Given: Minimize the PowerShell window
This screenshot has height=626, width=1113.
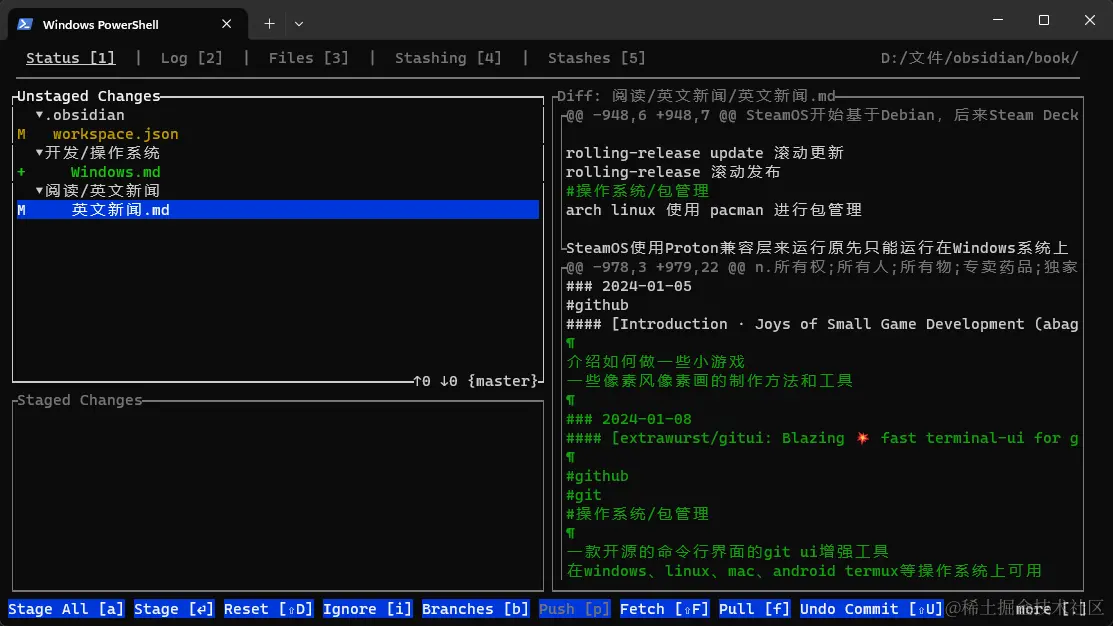Looking at the screenshot, I should [998, 20].
